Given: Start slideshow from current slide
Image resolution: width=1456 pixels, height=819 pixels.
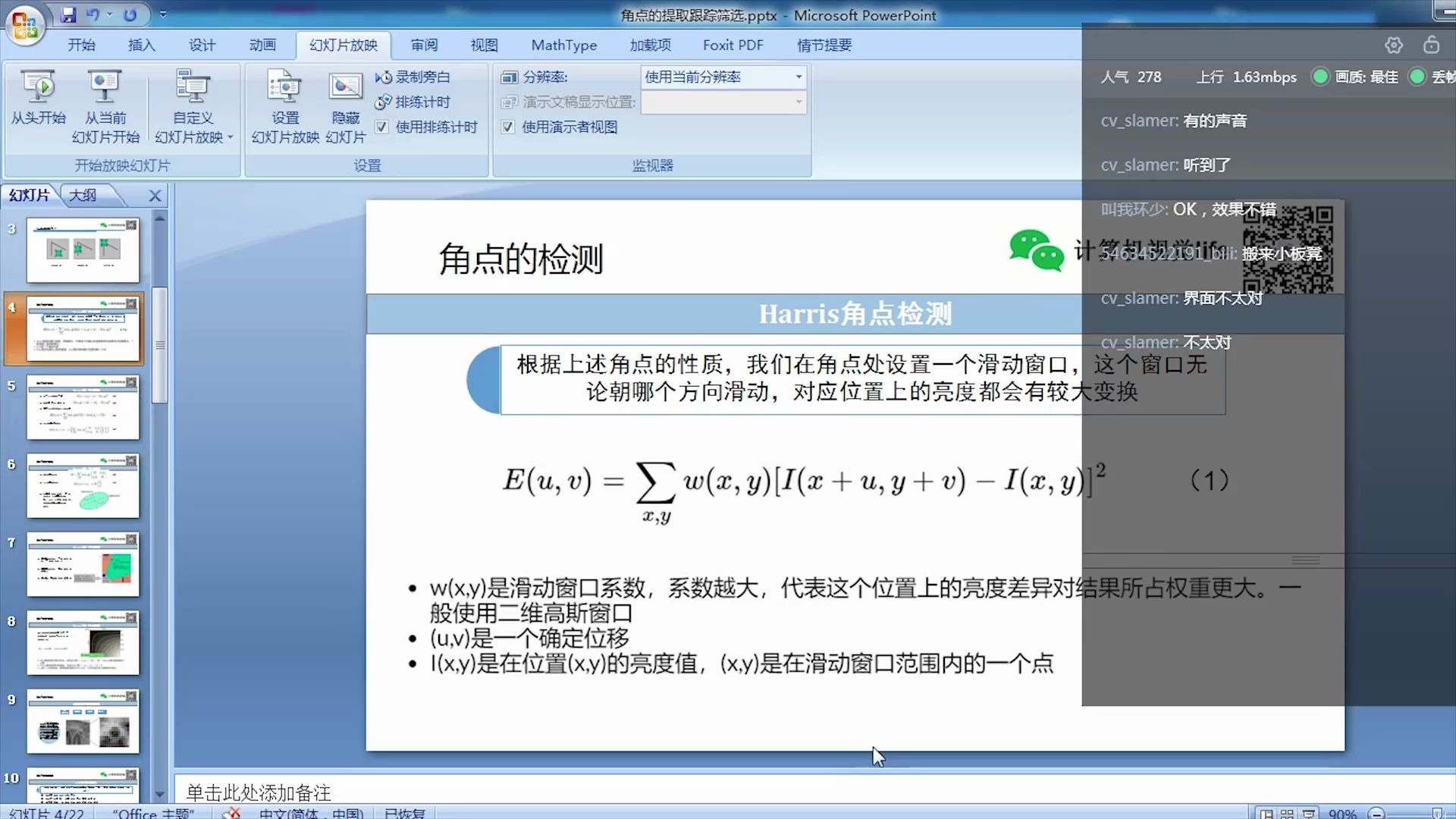Looking at the screenshot, I should [x=105, y=106].
